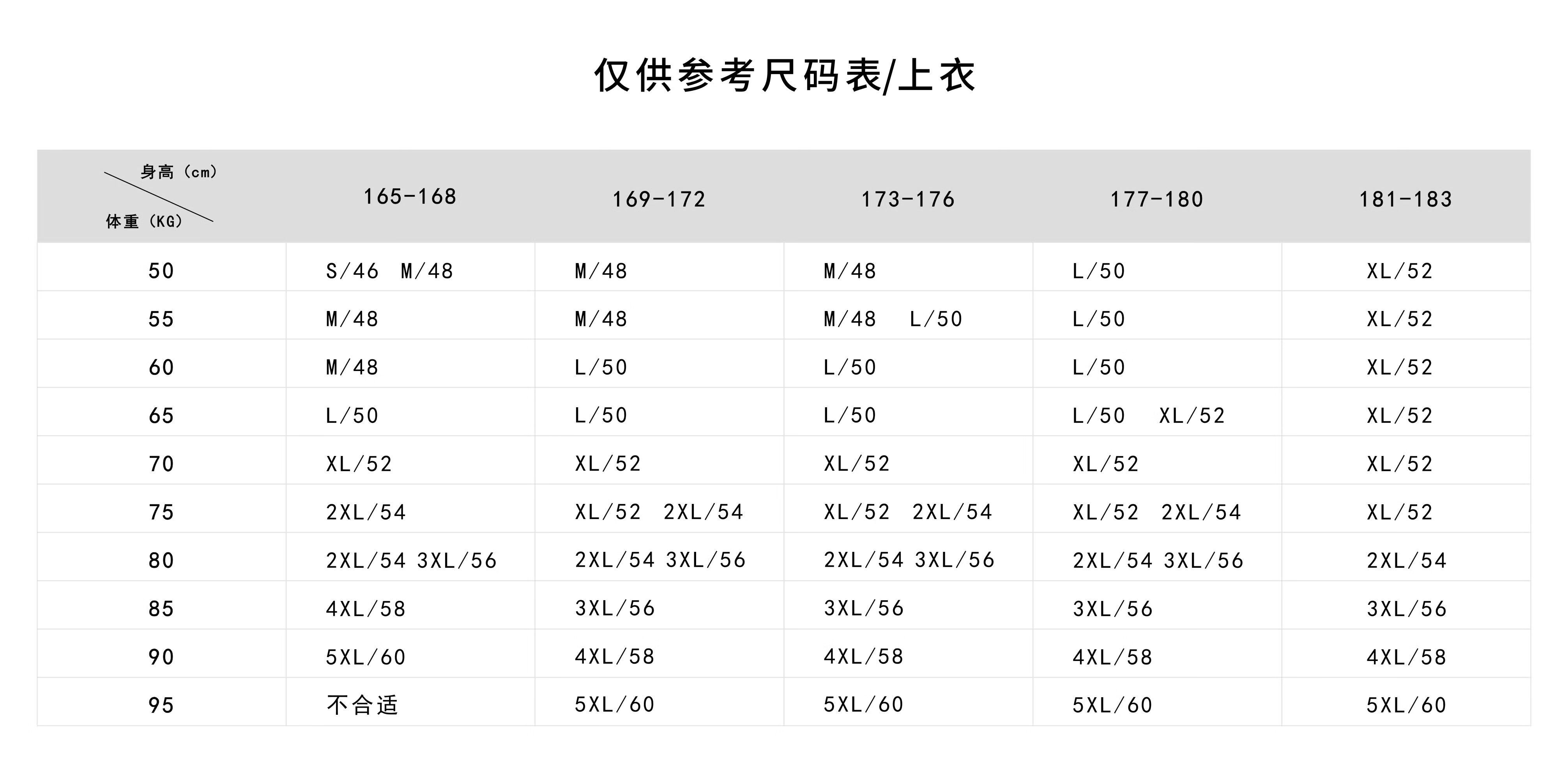Click the 不合适 cell
The height and width of the screenshot is (774, 1568).
click(x=362, y=705)
